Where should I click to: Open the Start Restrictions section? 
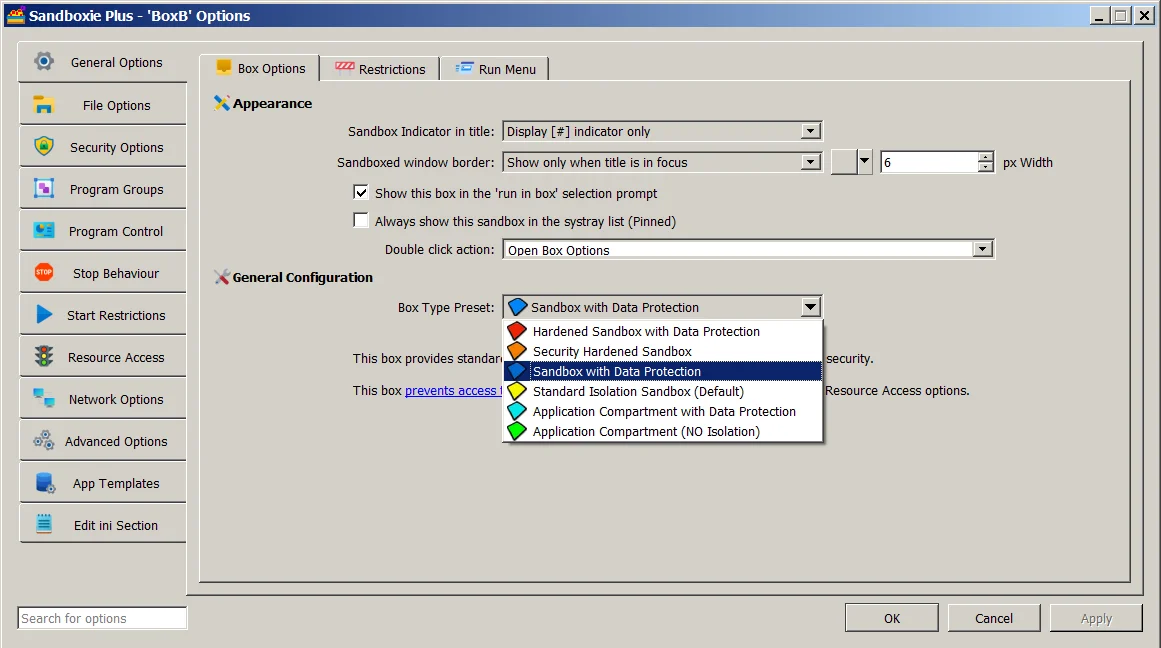pos(103,315)
